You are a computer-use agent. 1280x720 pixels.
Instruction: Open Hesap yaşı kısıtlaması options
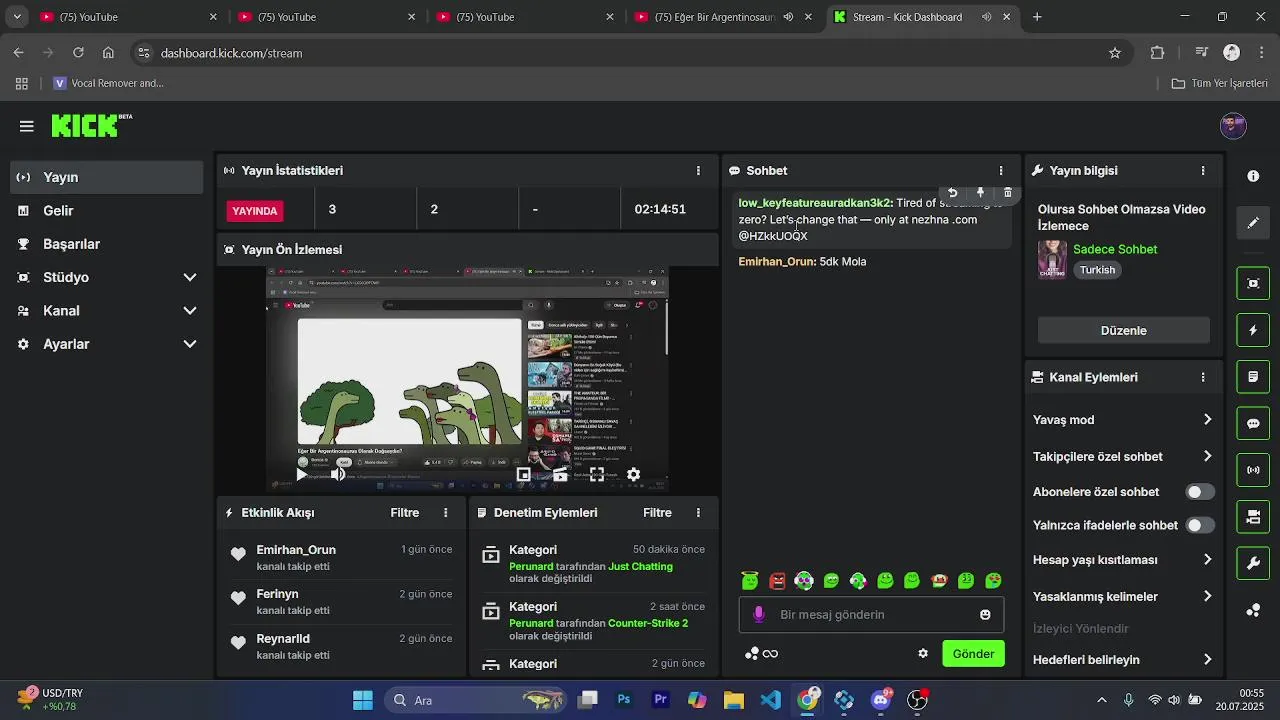(x=1123, y=560)
